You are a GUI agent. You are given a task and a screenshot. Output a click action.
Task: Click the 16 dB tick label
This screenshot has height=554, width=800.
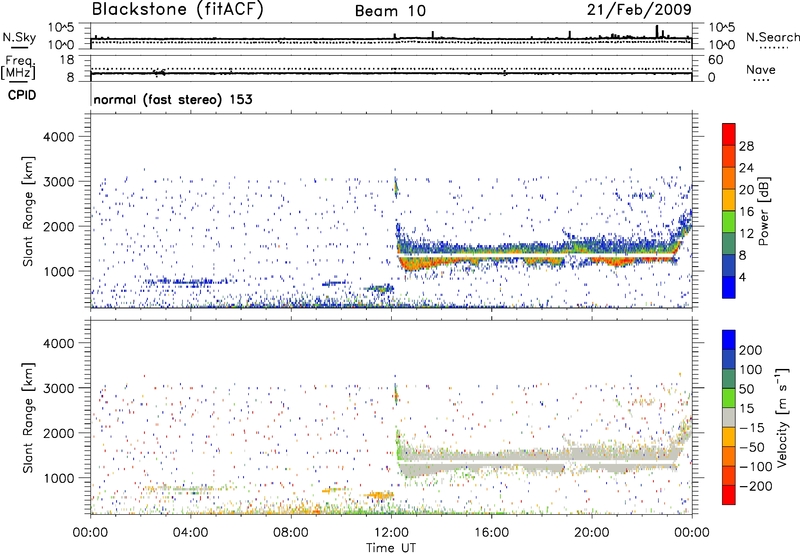click(746, 212)
